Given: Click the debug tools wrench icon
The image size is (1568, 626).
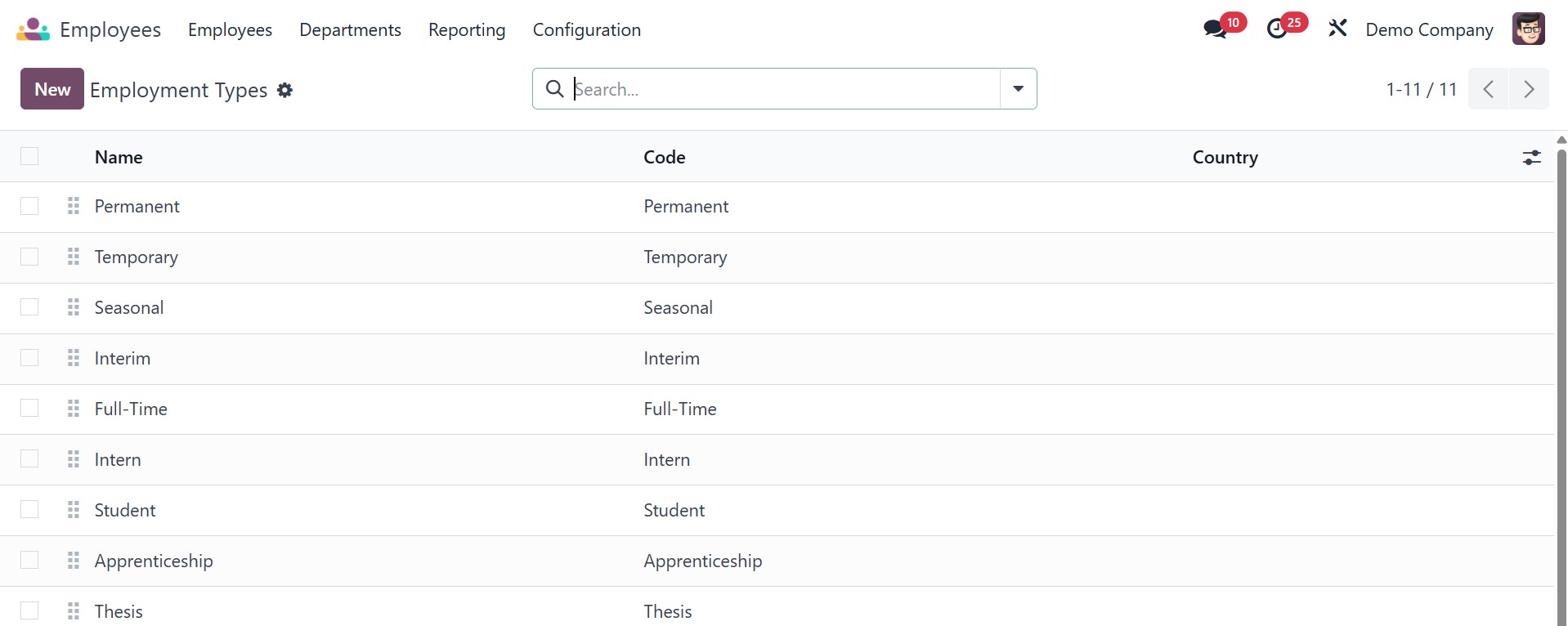Looking at the screenshot, I should point(1337,29).
